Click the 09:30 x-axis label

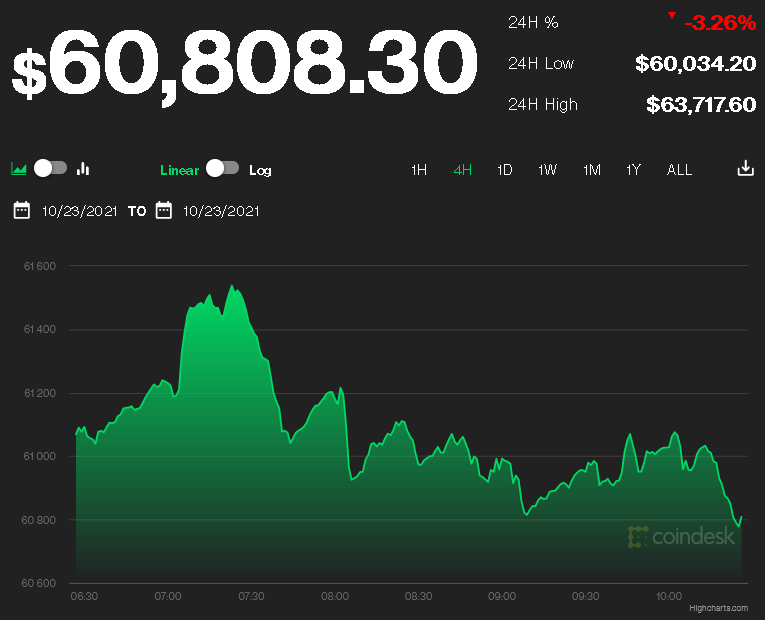tap(585, 596)
